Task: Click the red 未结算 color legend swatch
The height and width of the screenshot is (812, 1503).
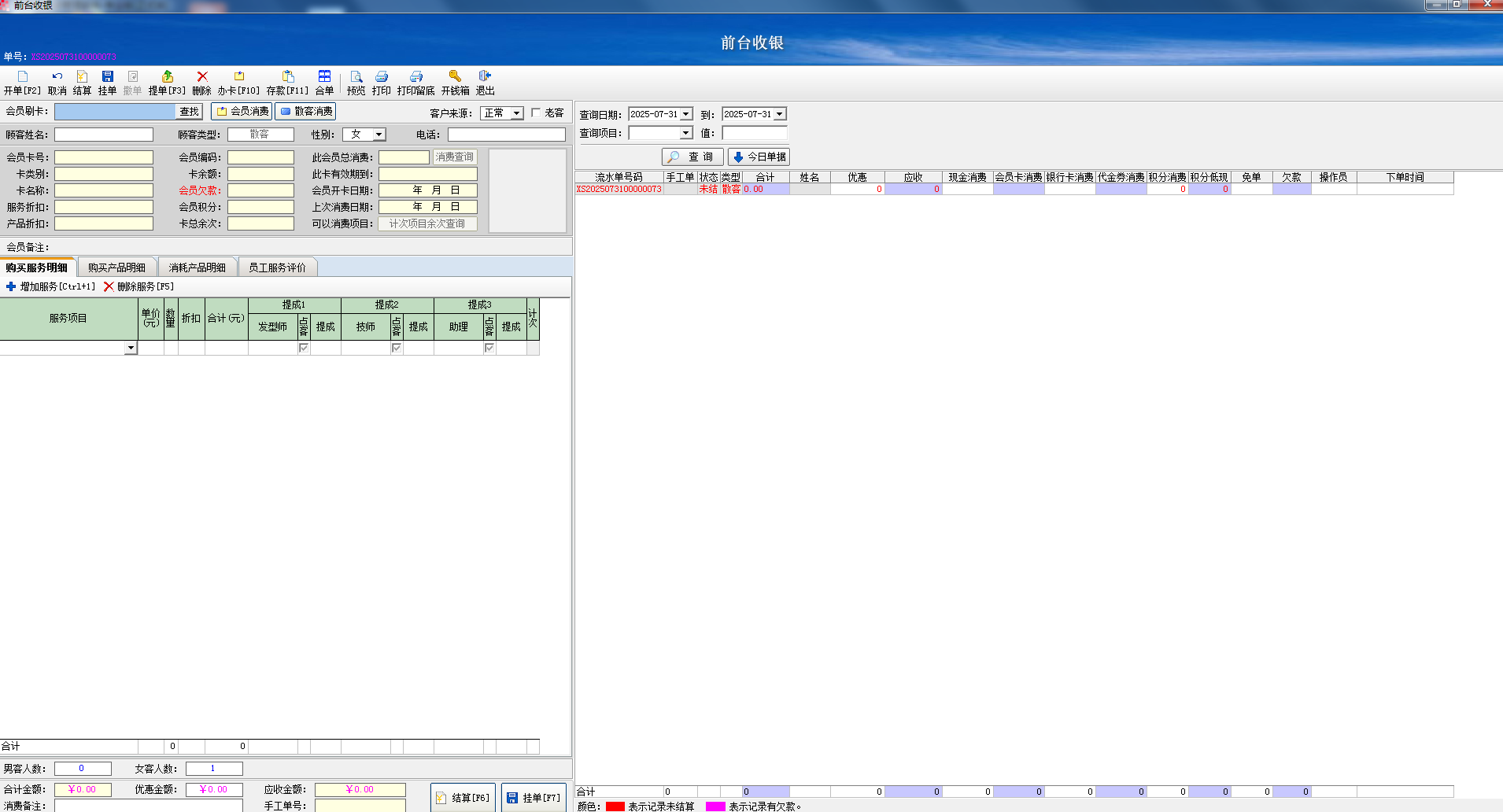Action: [615, 806]
